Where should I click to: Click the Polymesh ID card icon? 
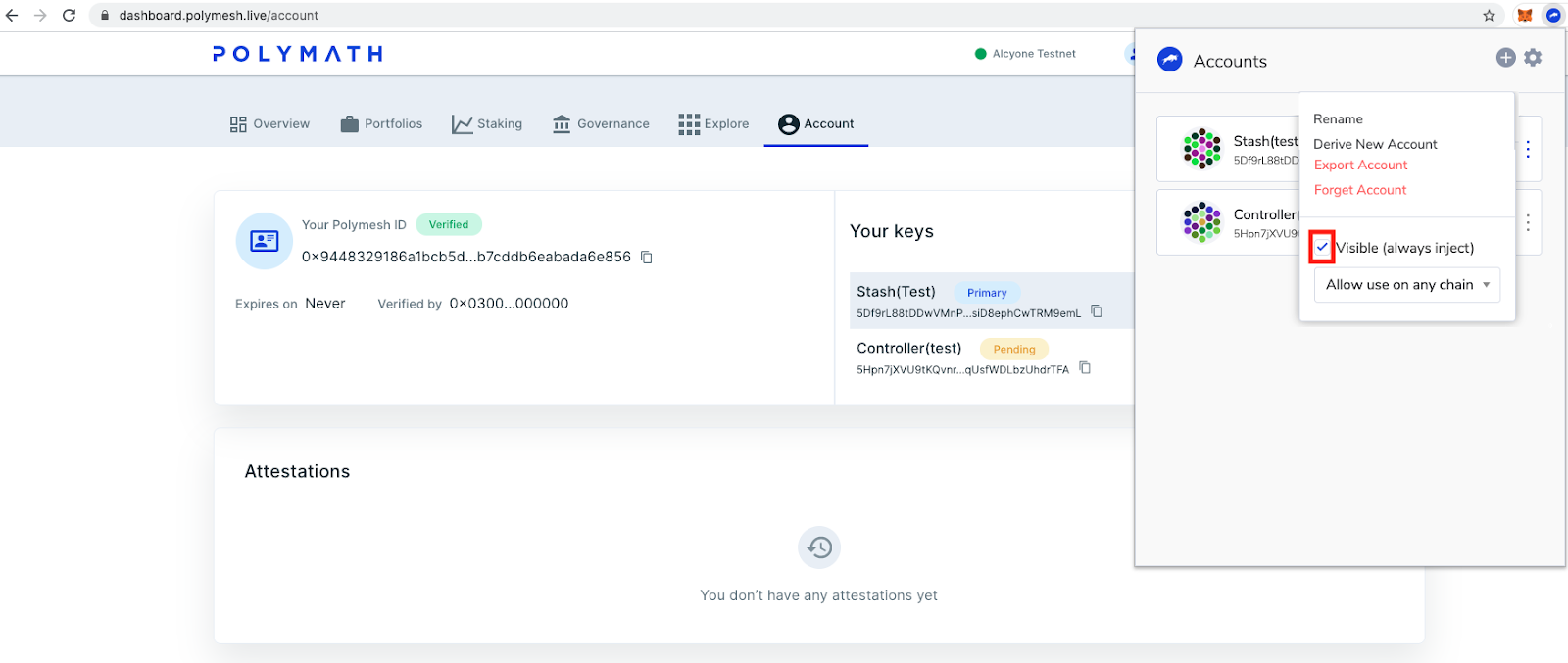tap(265, 241)
